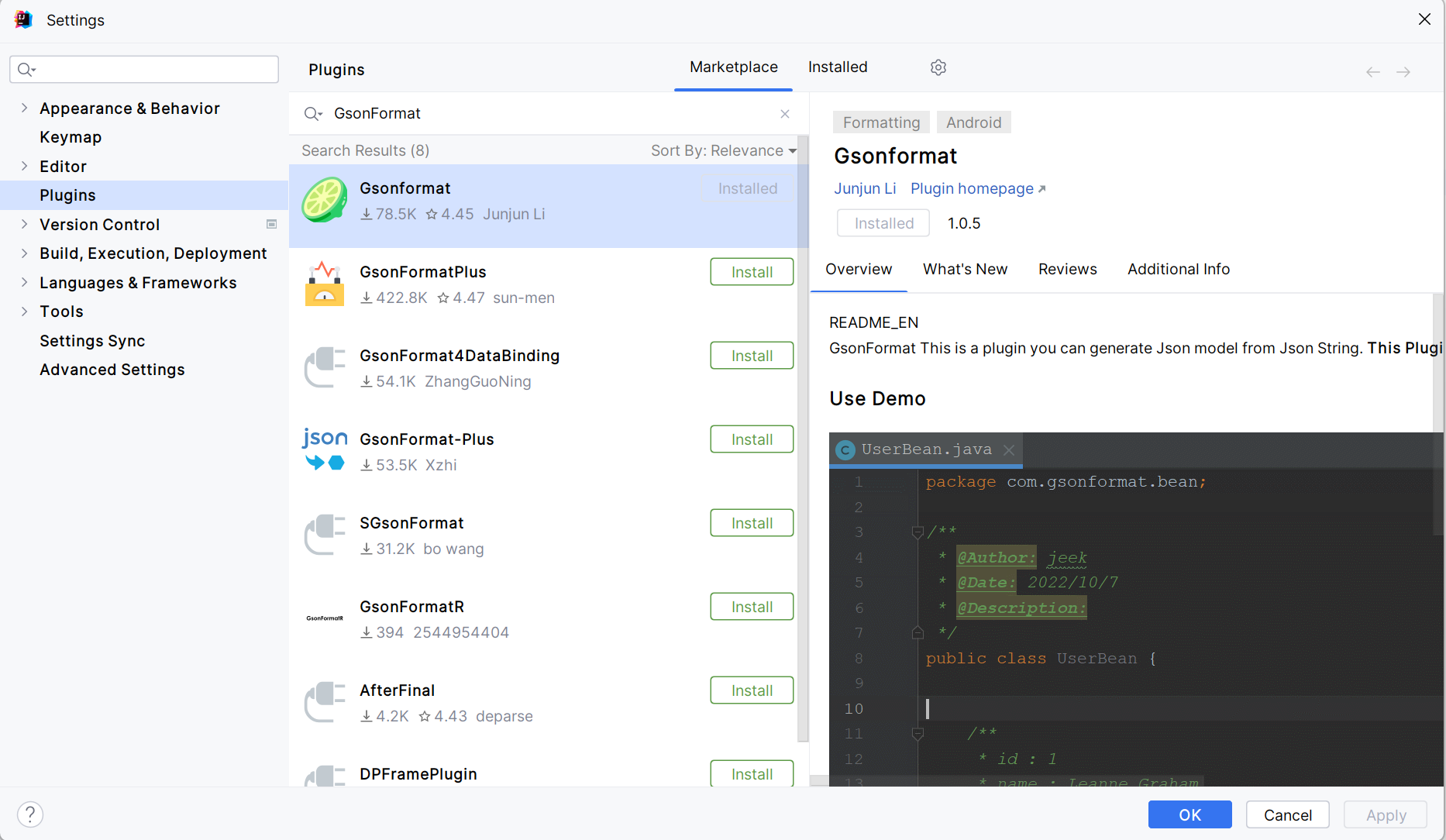Select Settings Sync in the tree
This screenshot has width=1446, height=840.
[92, 341]
